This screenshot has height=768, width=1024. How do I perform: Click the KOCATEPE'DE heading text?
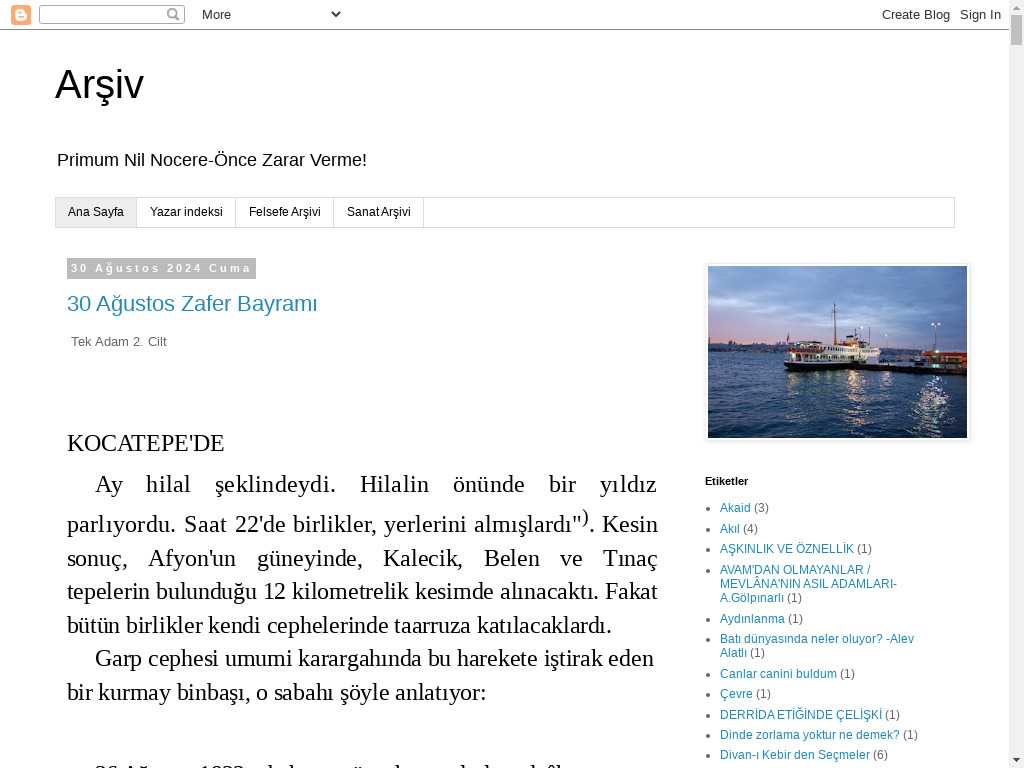[146, 443]
